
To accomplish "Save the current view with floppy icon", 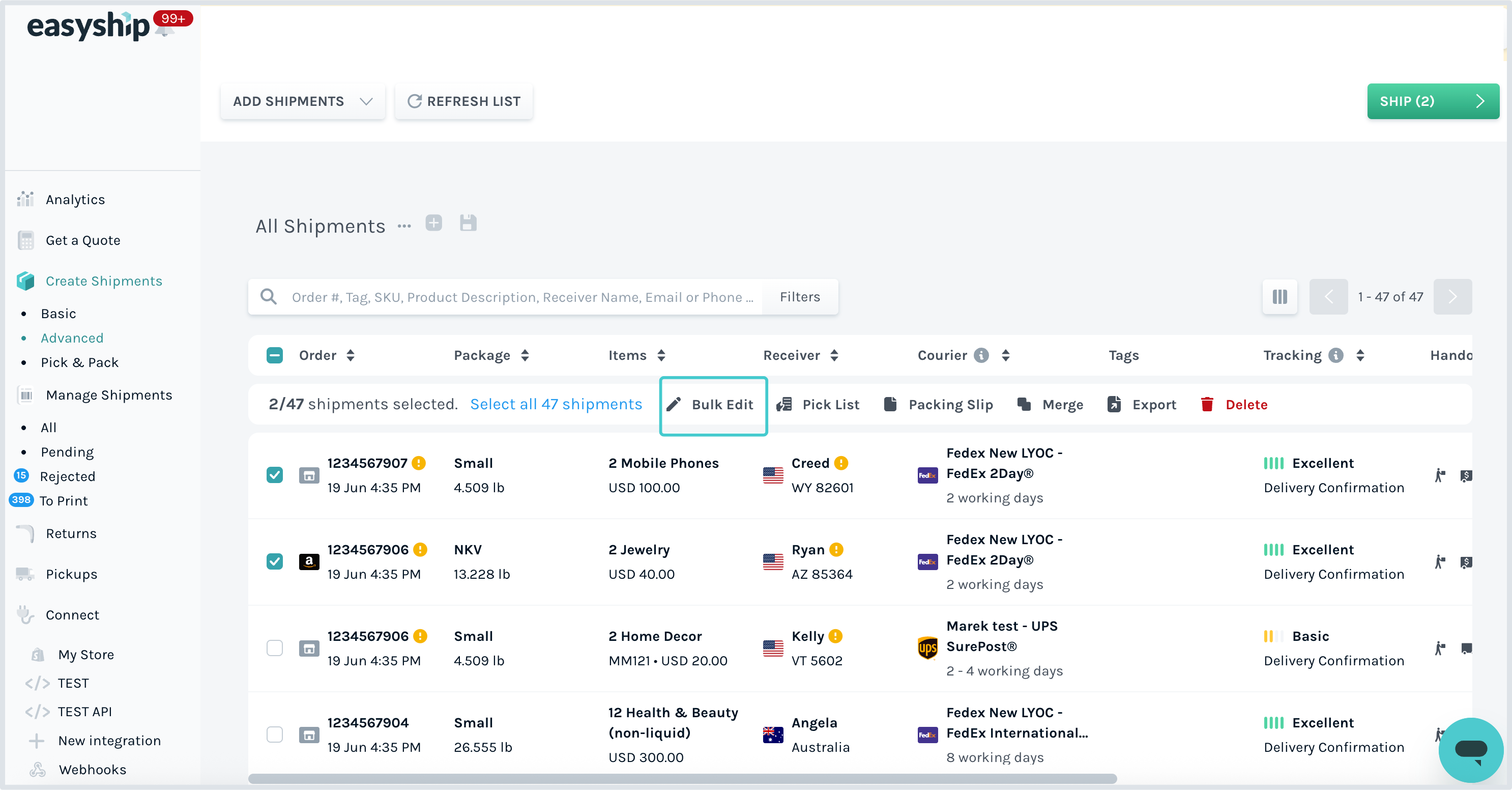I will (x=468, y=223).
